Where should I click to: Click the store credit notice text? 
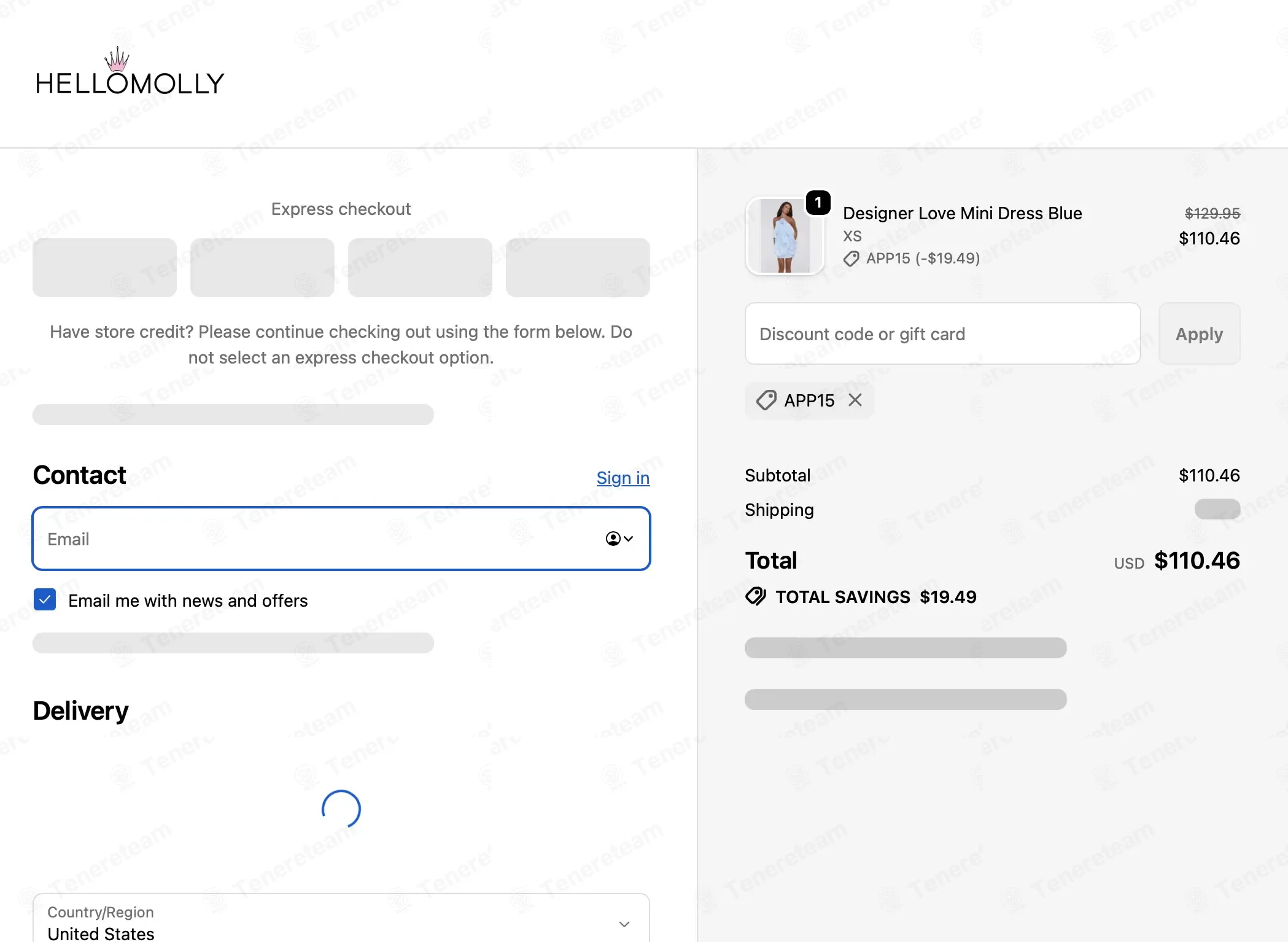pos(341,344)
